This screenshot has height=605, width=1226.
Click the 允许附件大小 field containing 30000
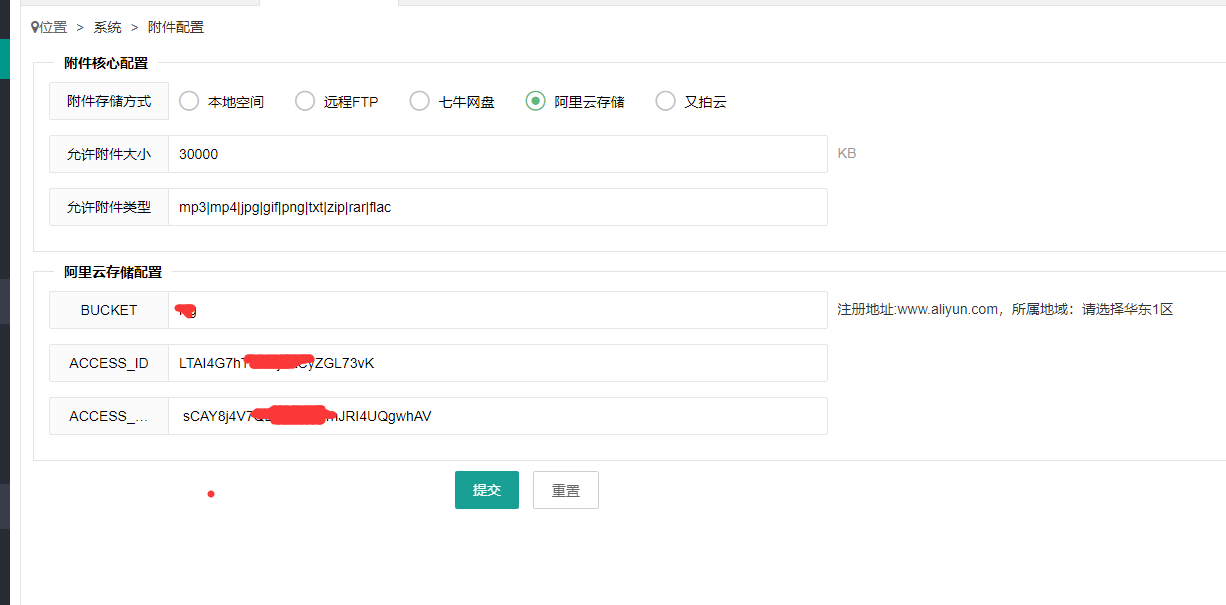[497, 154]
